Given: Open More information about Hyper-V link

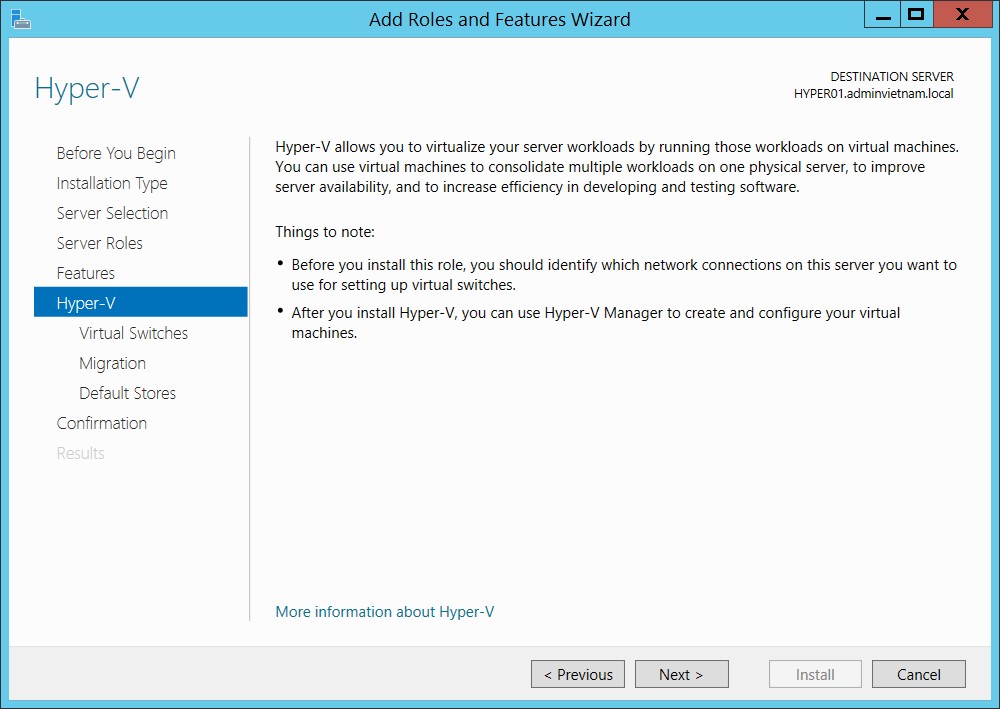Looking at the screenshot, I should (x=385, y=611).
